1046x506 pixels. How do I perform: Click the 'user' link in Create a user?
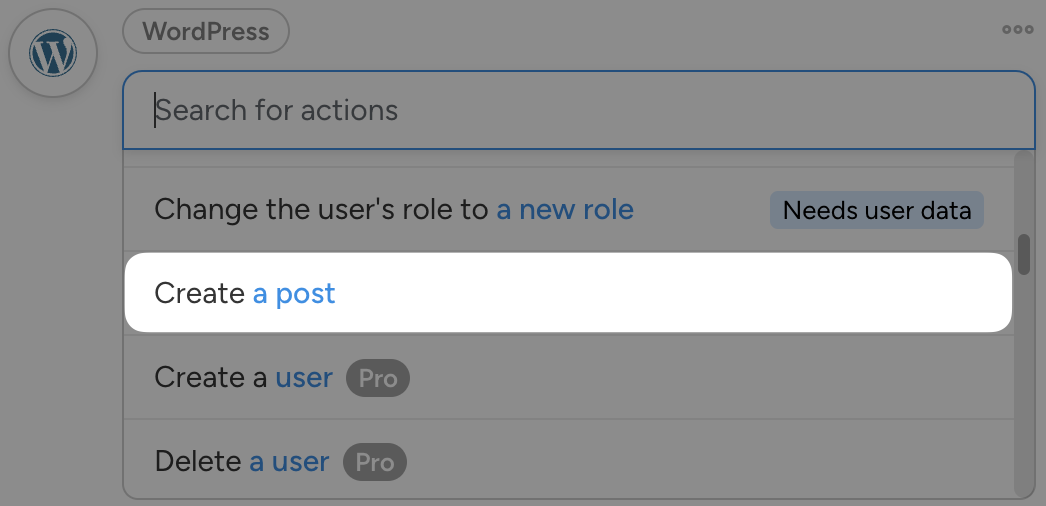click(x=304, y=378)
